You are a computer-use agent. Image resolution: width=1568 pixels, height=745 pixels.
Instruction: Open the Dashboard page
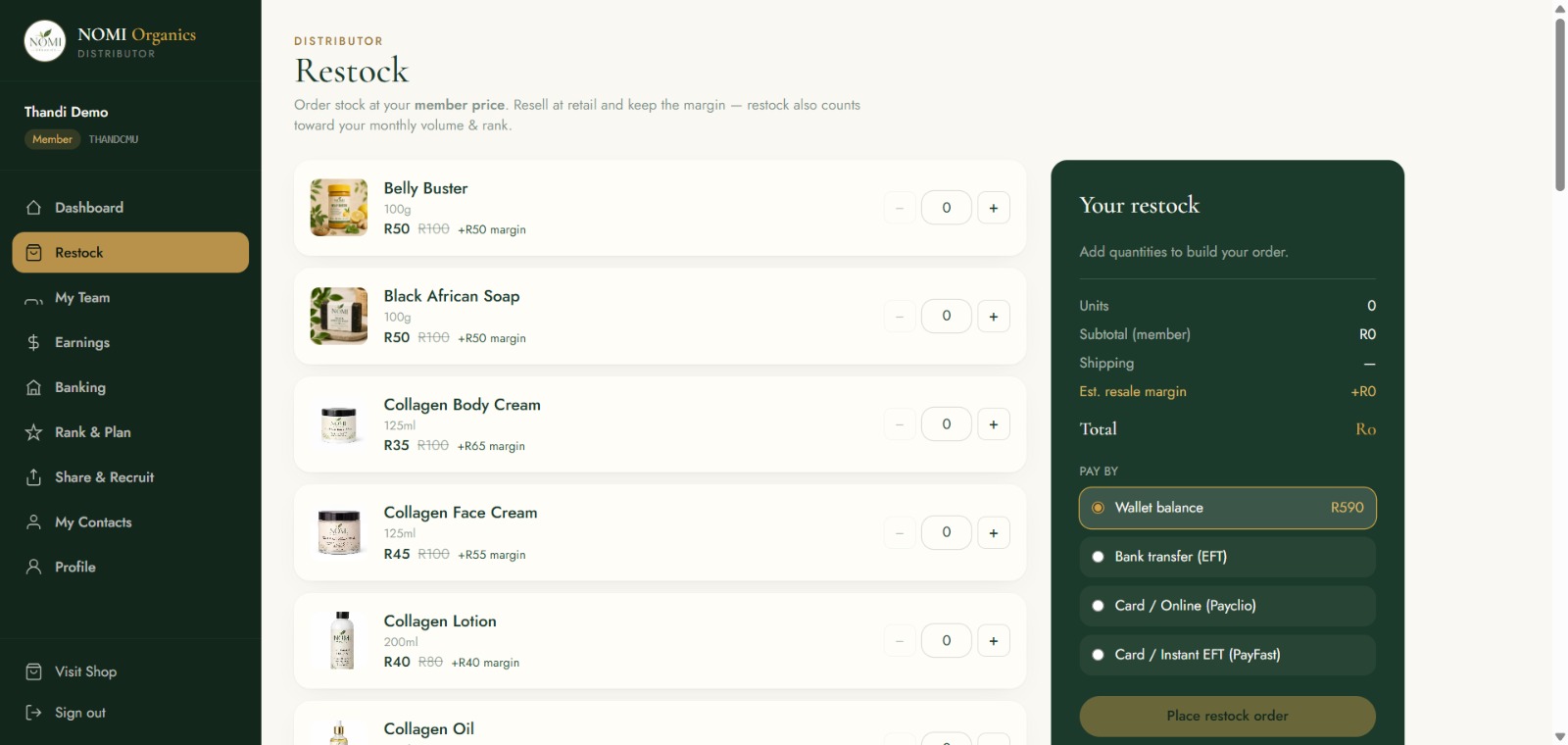point(130,208)
